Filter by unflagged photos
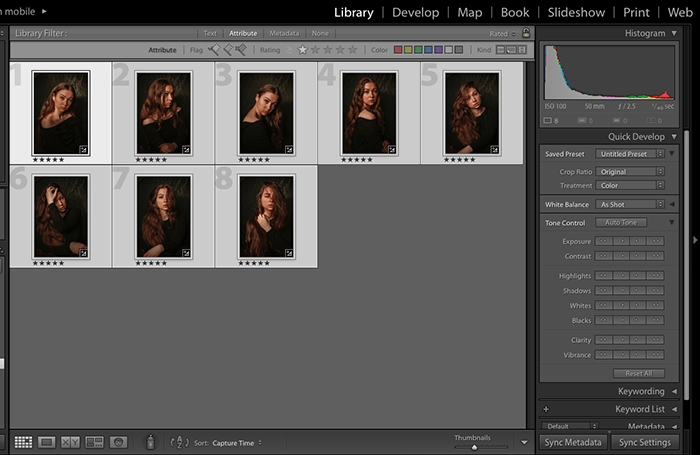Viewport: 700px width, 455px height. point(228,50)
